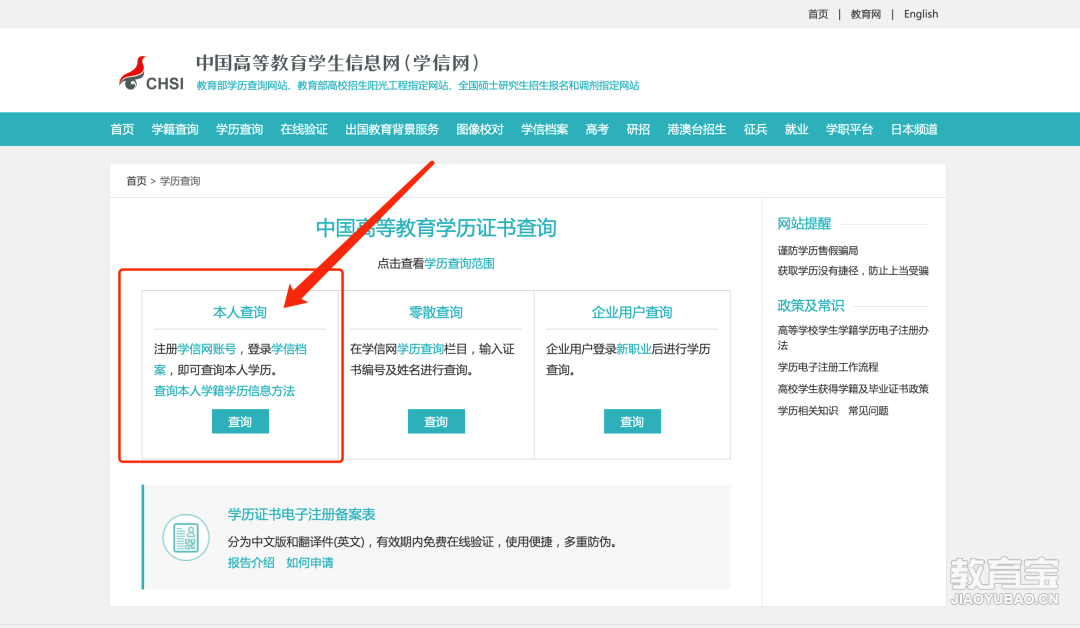Open 征兵 navigation item

point(755,129)
